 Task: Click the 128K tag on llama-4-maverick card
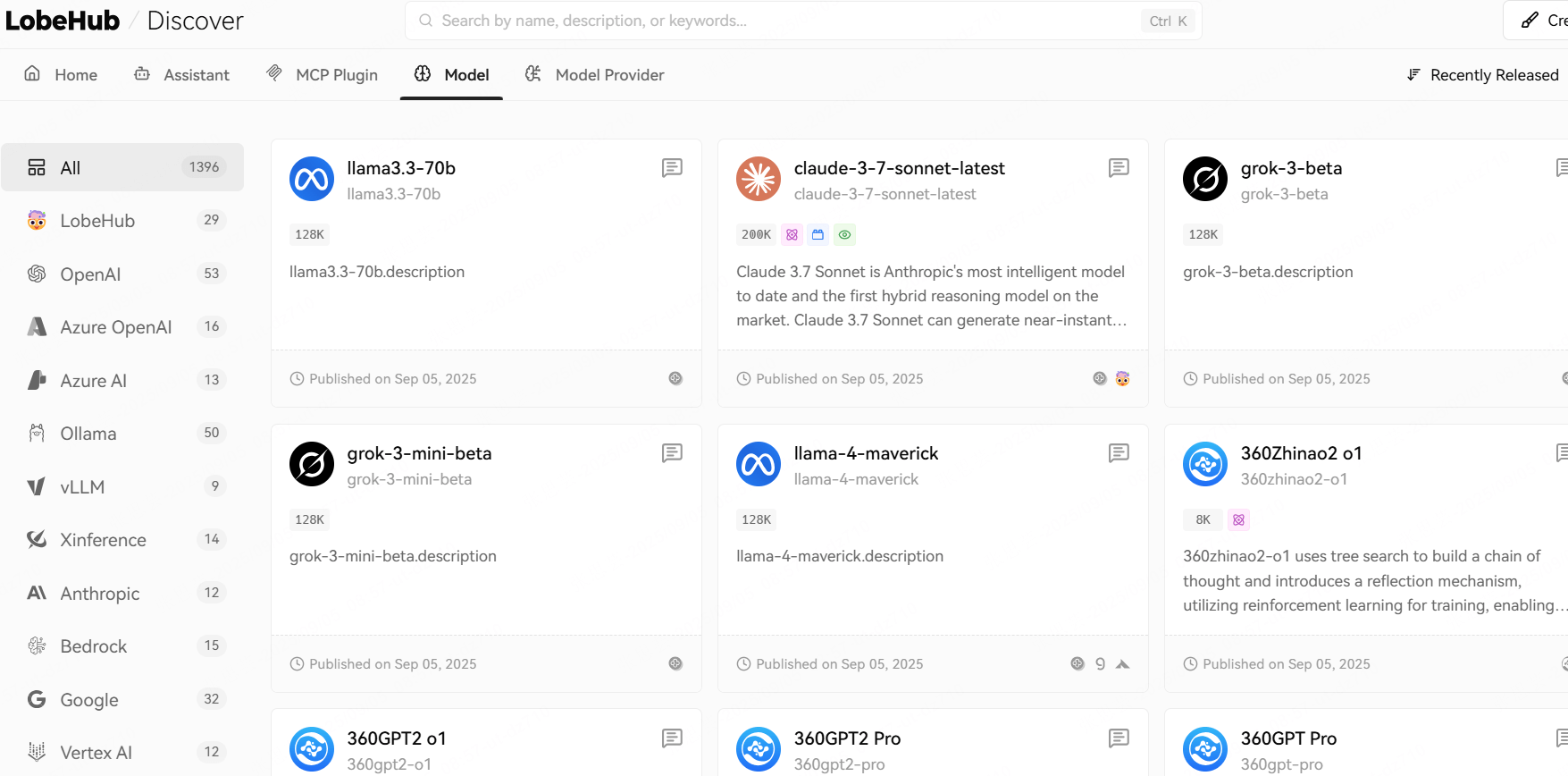point(756,519)
